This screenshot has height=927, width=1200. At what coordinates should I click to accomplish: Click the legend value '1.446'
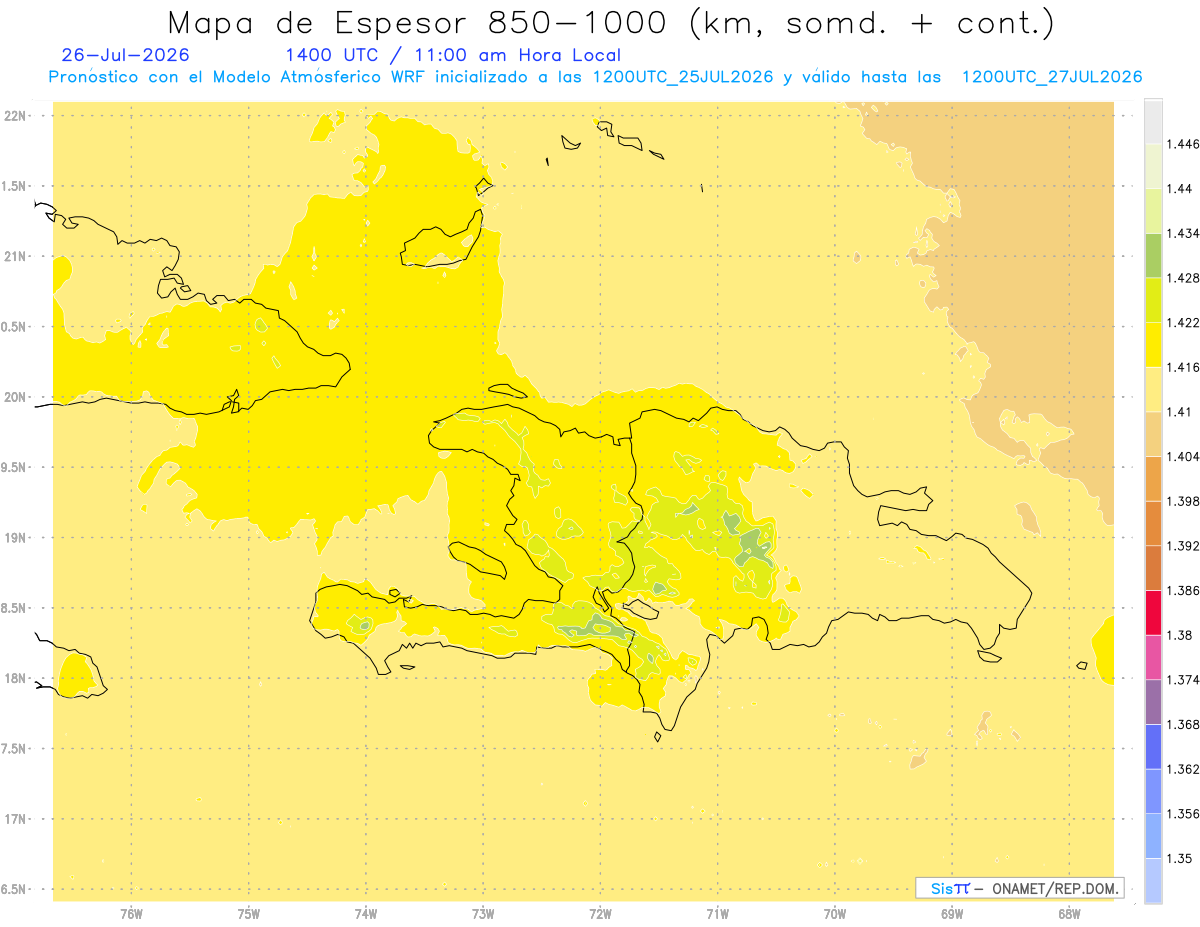1184,144
